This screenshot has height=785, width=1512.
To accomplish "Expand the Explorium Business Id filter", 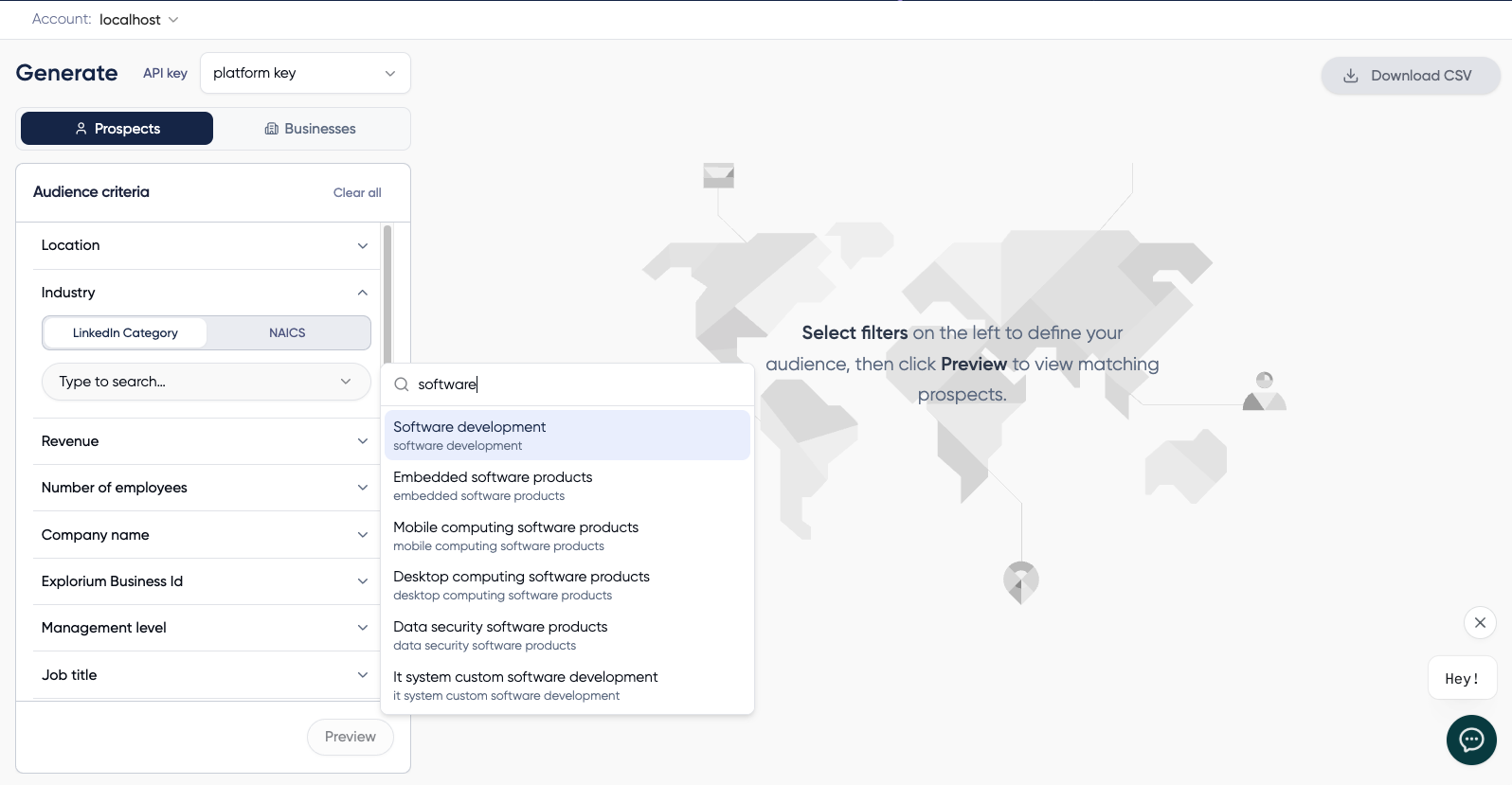I will click(205, 581).
